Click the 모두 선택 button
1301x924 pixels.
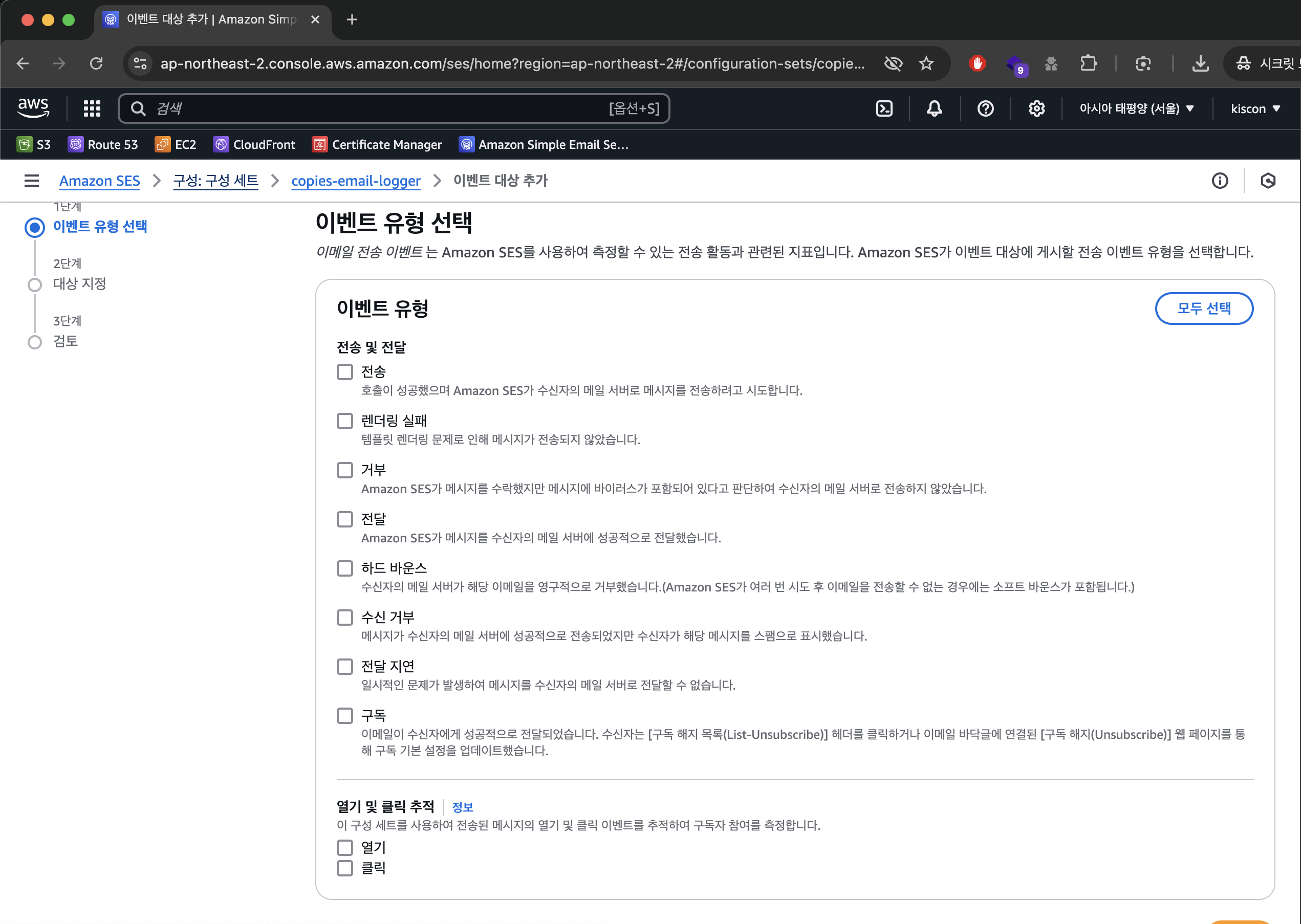pyautogui.click(x=1204, y=309)
